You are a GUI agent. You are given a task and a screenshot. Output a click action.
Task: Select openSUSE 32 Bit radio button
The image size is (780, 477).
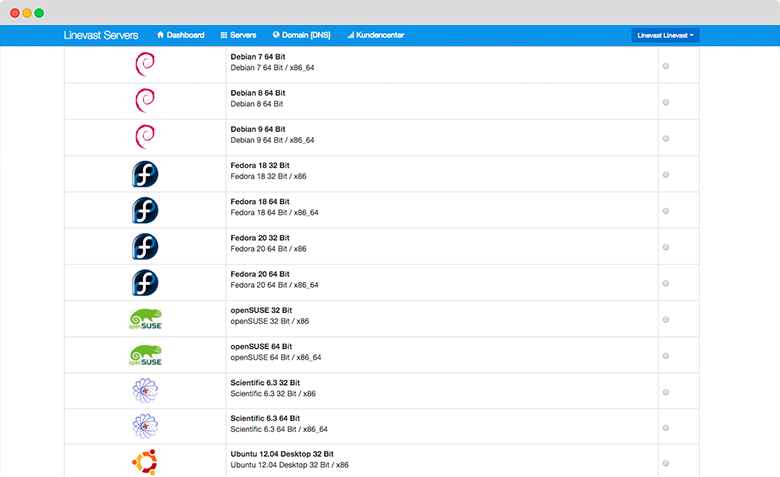pyautogui.click(x=666, y=320)
